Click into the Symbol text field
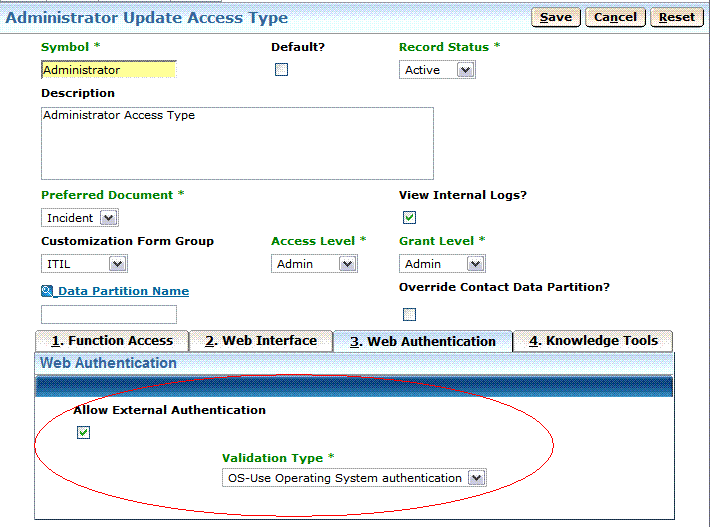 [108, 70]
